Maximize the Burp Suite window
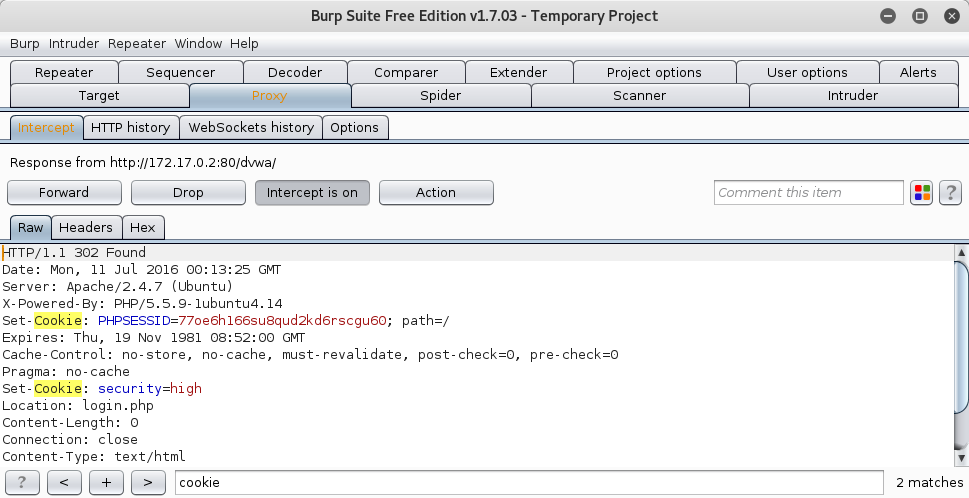 point(920,16)
